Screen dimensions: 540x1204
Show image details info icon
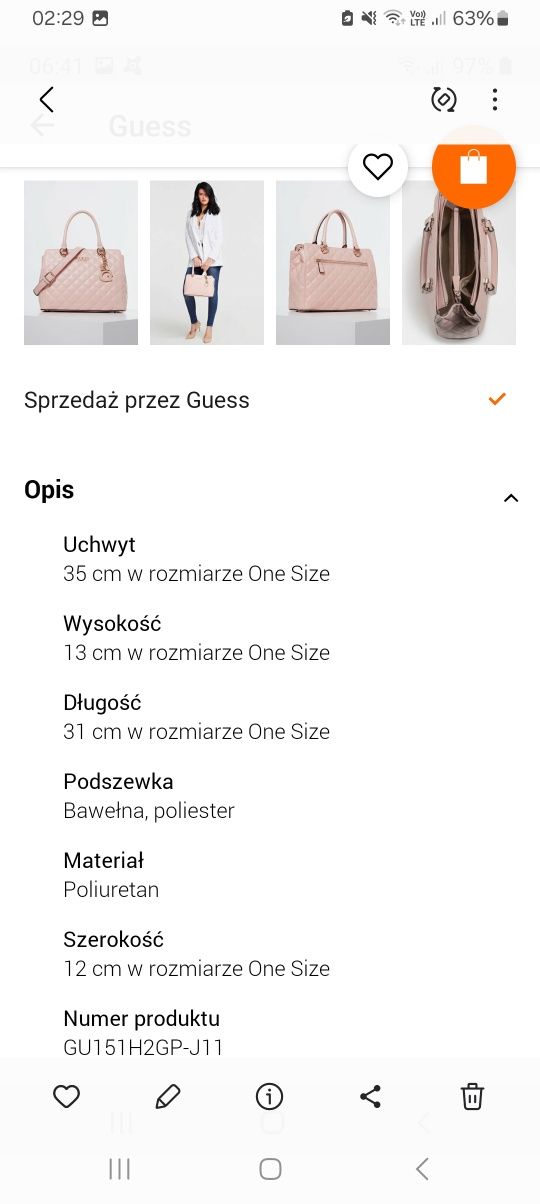pos(270,1097)
